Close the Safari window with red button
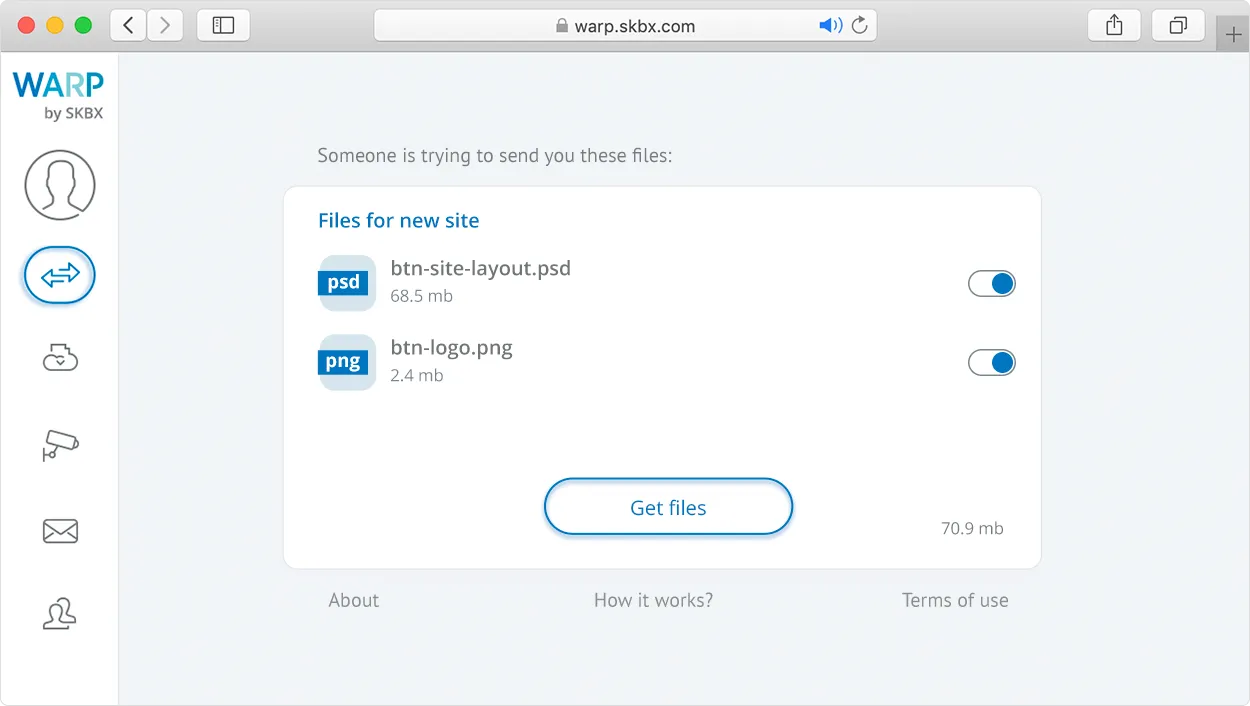1250x706 pixels. [x=26, y=25]
